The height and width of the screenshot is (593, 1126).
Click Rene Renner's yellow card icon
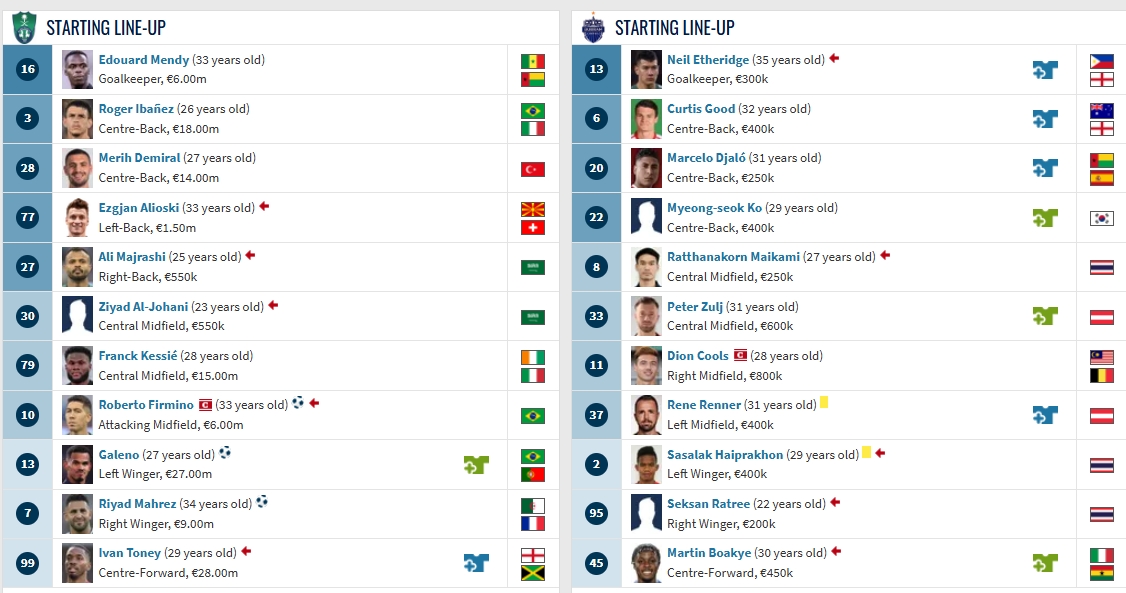tap(824, 403)
